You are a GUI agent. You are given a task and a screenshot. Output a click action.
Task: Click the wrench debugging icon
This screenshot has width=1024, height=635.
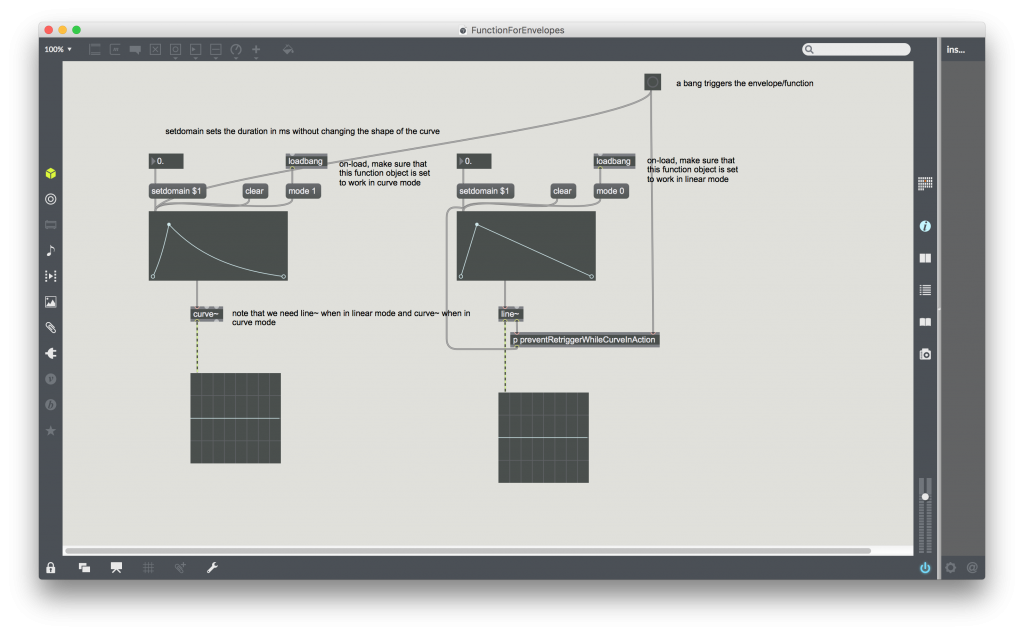[x=212, y=567]
